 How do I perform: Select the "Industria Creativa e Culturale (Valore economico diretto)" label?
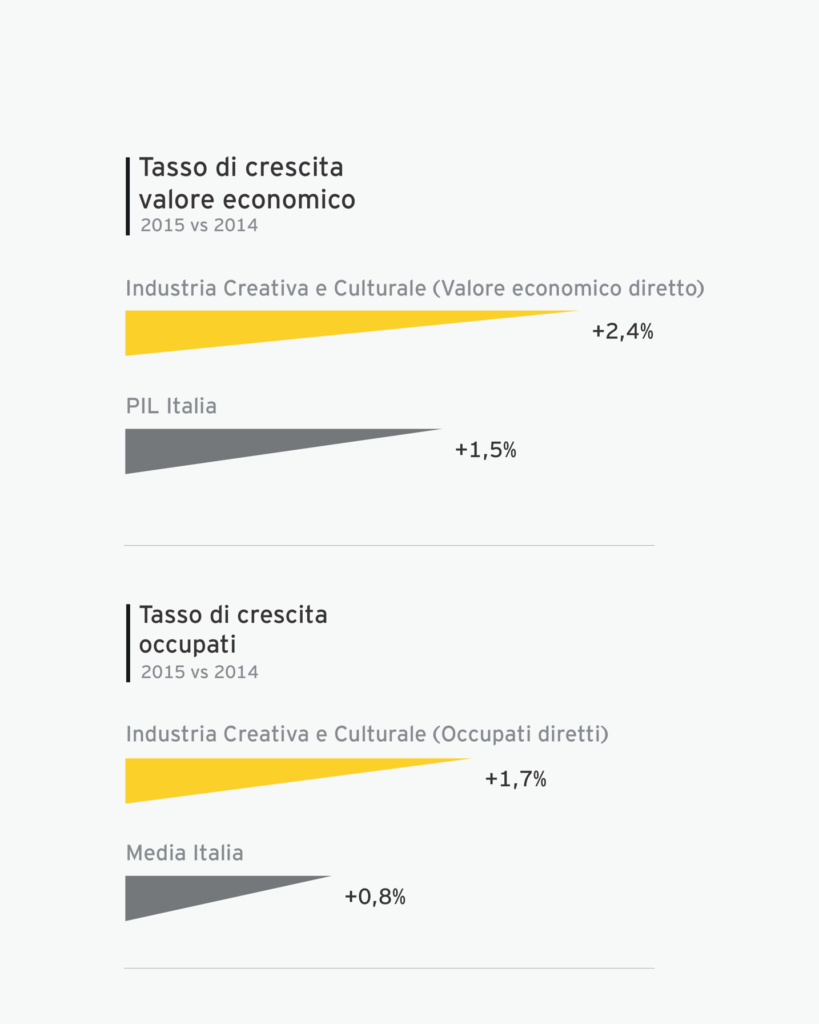(x=415, y=289)
